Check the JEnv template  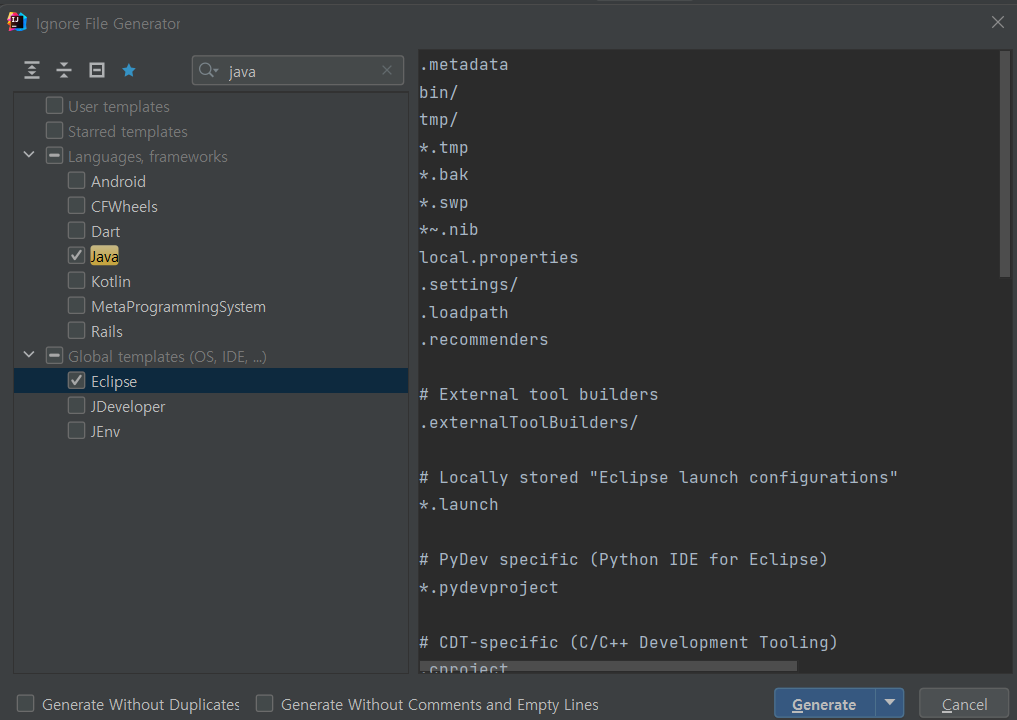[x=77, y=431]
